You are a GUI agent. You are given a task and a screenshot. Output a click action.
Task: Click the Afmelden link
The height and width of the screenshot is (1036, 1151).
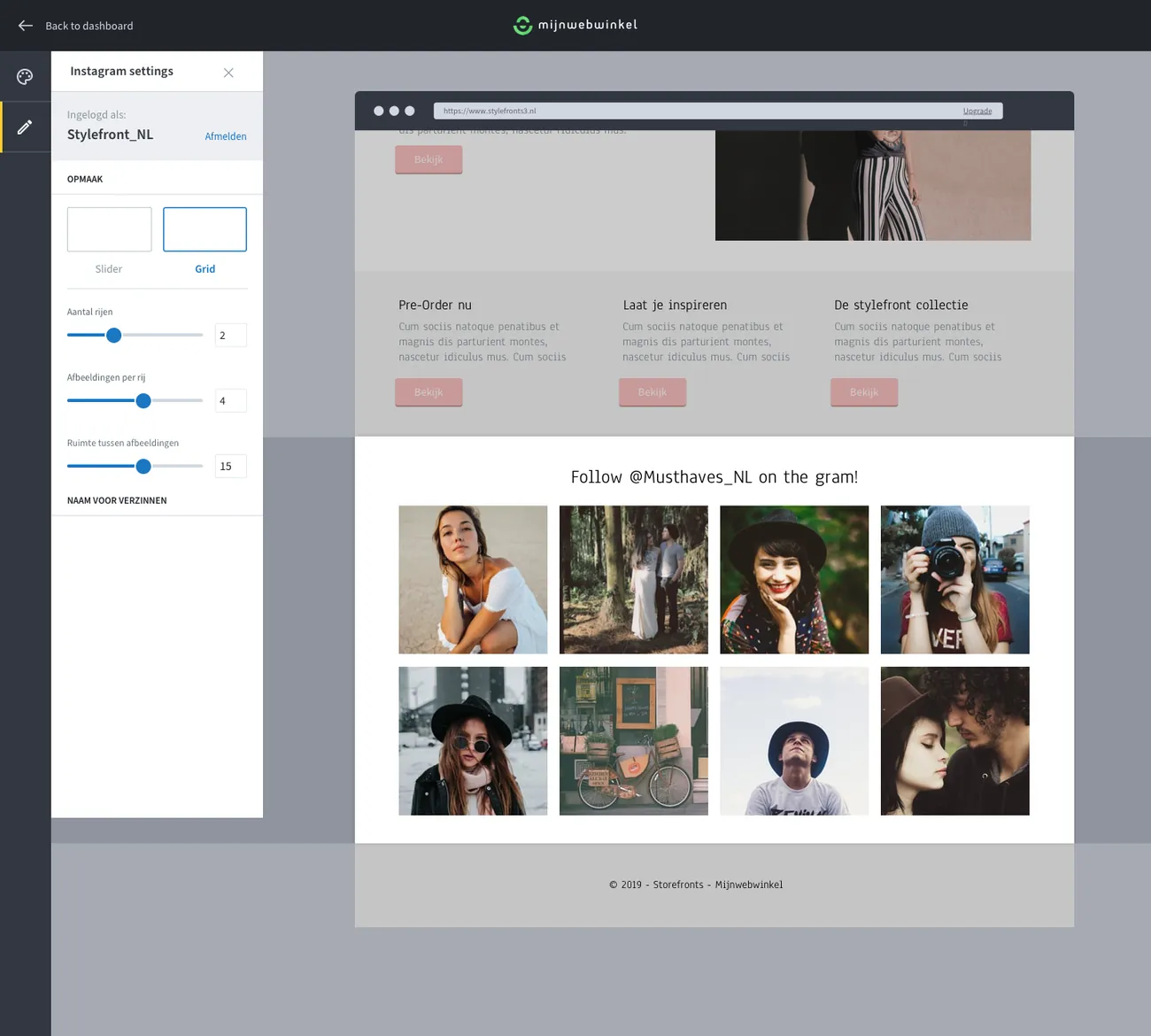(x=226, y=136)
